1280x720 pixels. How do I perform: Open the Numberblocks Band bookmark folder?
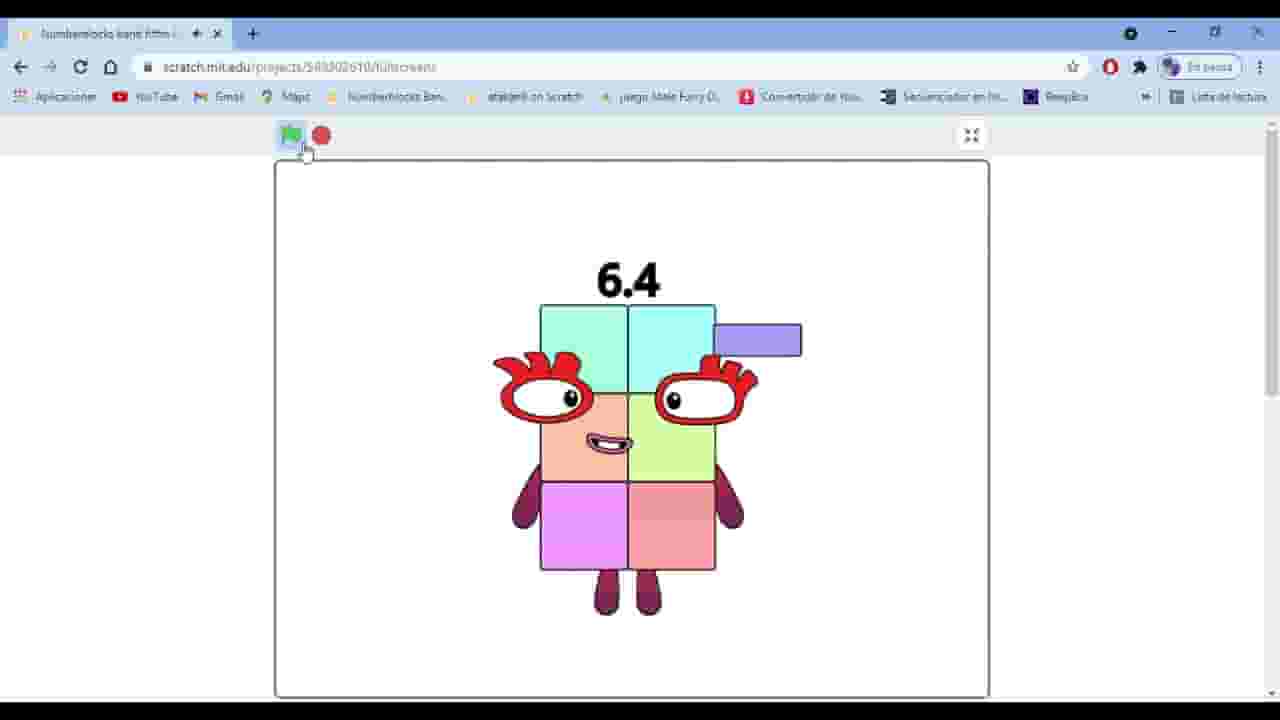(387, 97)
